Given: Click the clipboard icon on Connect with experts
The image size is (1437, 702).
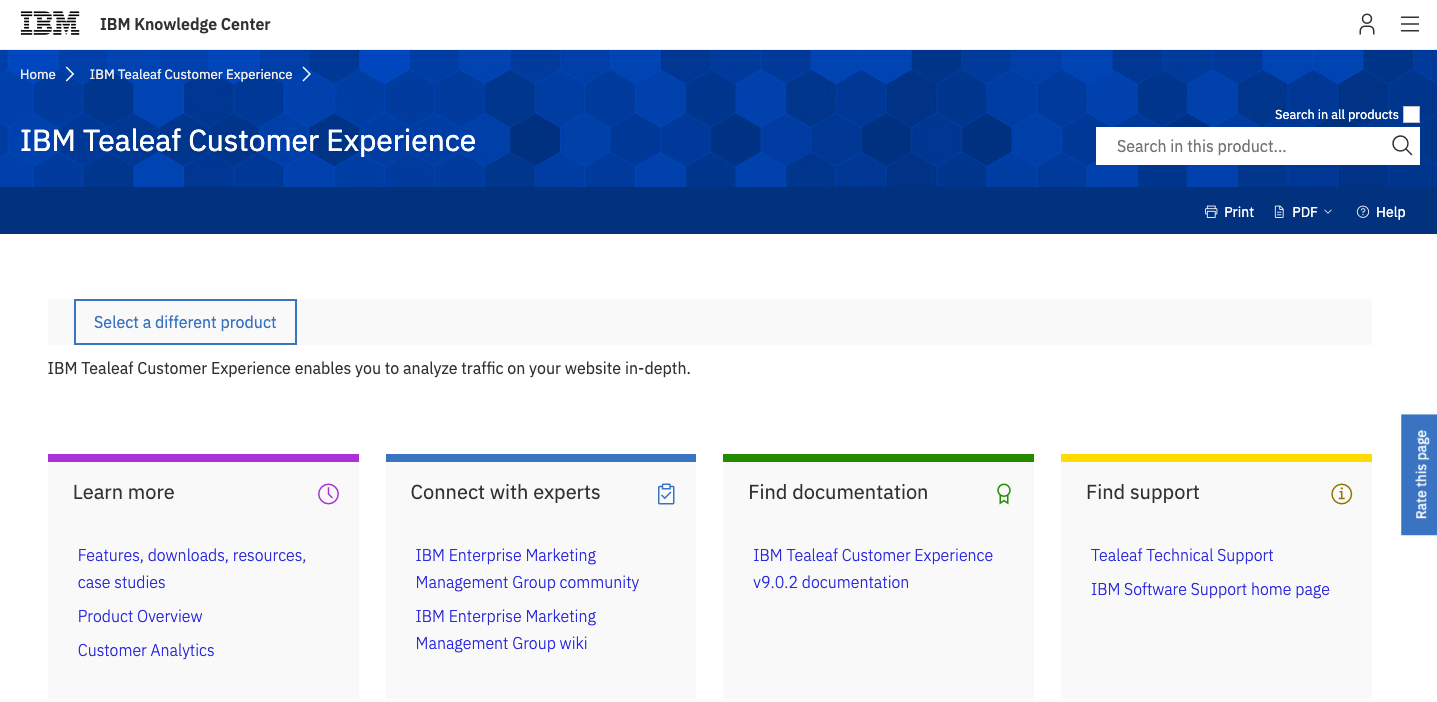Looking at the screenshot, I should coord(666,493).
